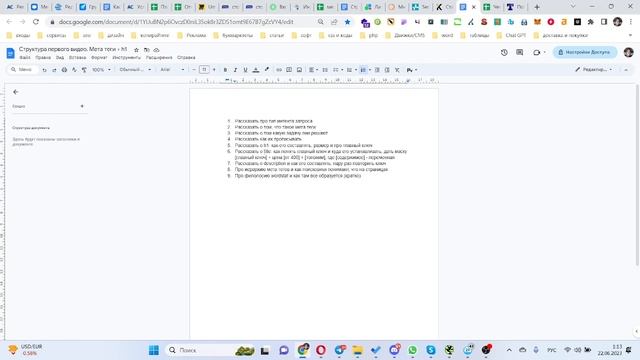Reload the current browser page
This screenshot has height=360, width=640.
pos(36,22)
